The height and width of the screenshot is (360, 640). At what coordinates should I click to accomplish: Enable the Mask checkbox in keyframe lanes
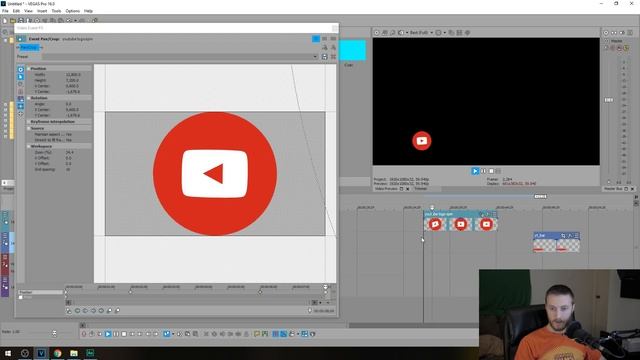tap(20, 298)
